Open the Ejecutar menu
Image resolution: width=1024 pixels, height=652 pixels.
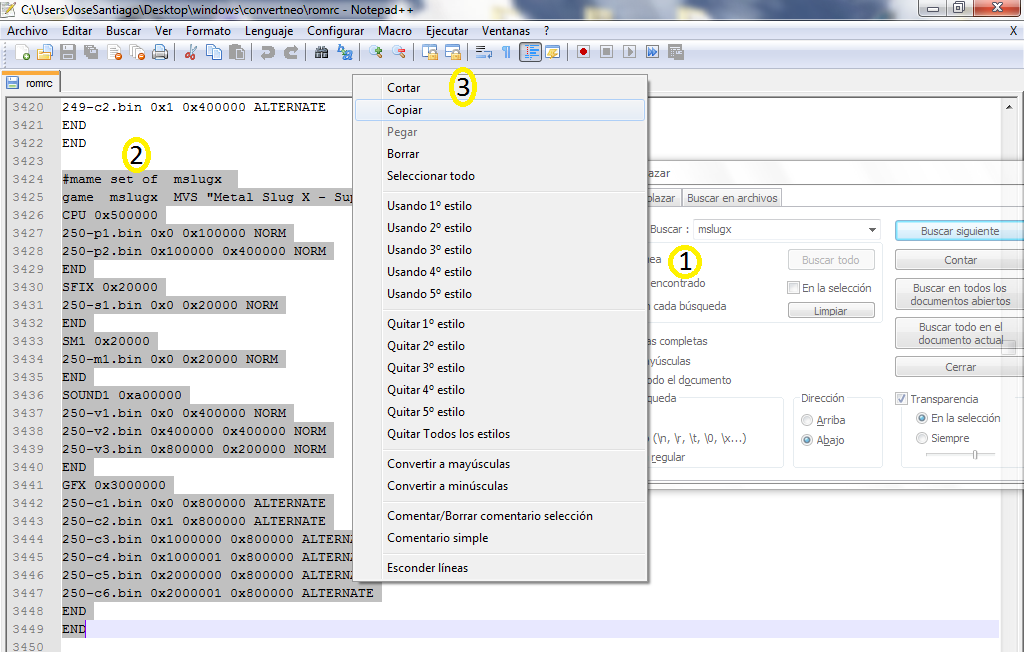(x=447, y=31)
